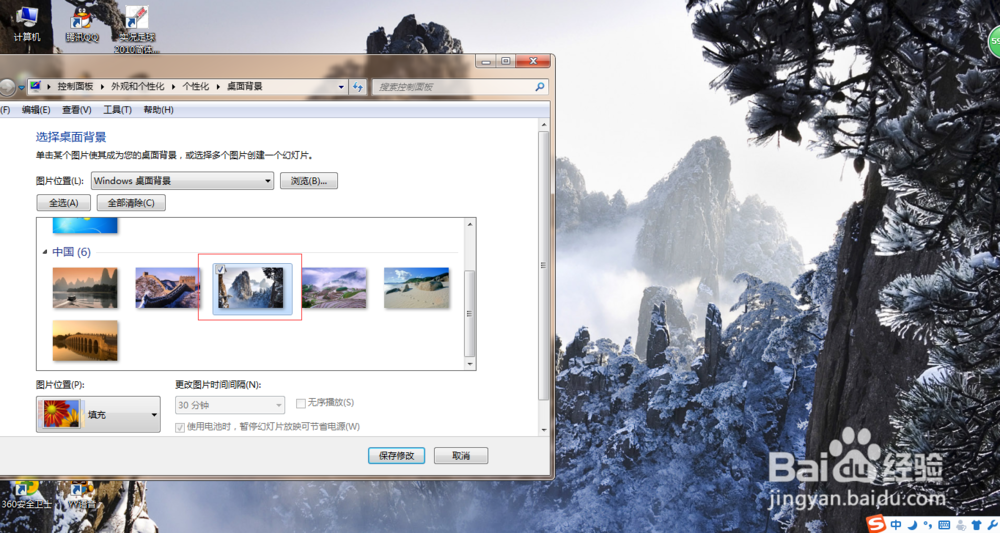Open the recent pages arrow beside back button
The height and width of the screenshot is (533, 1000).
tap(22, 87)
